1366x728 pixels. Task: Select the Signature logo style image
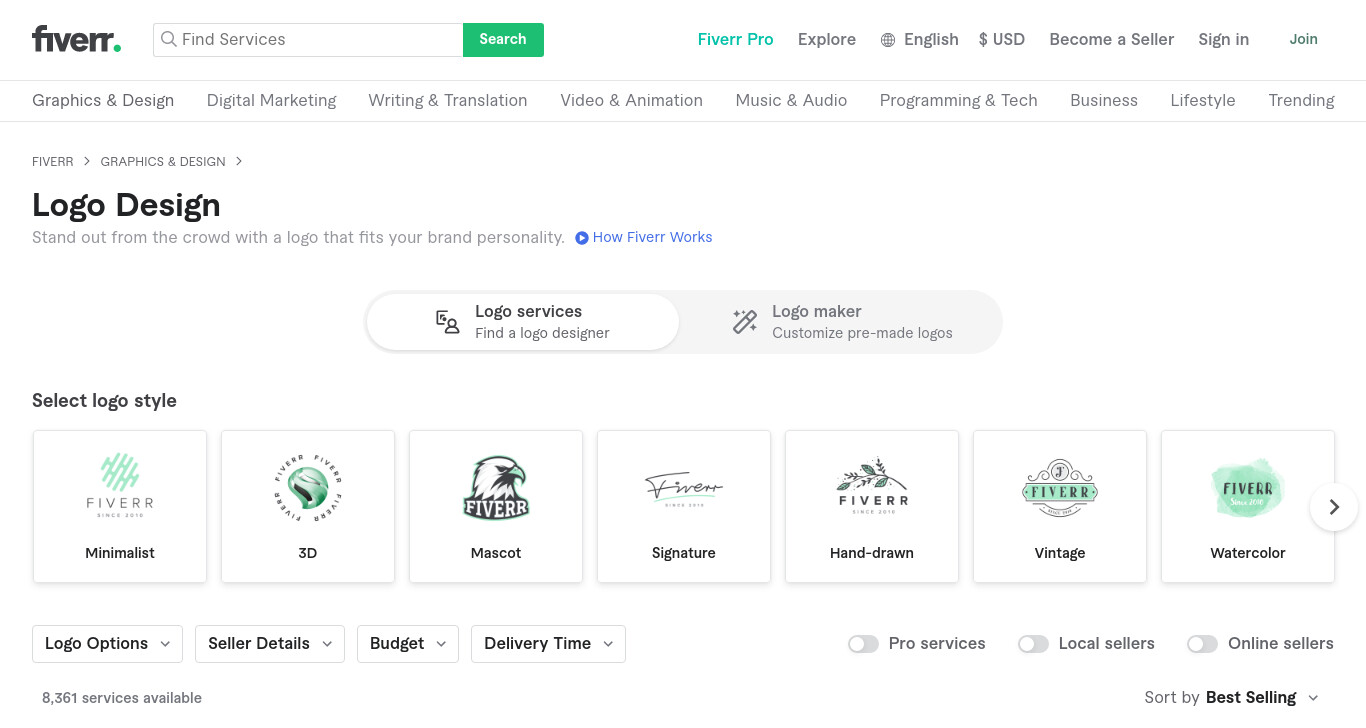tap(684, 489)
